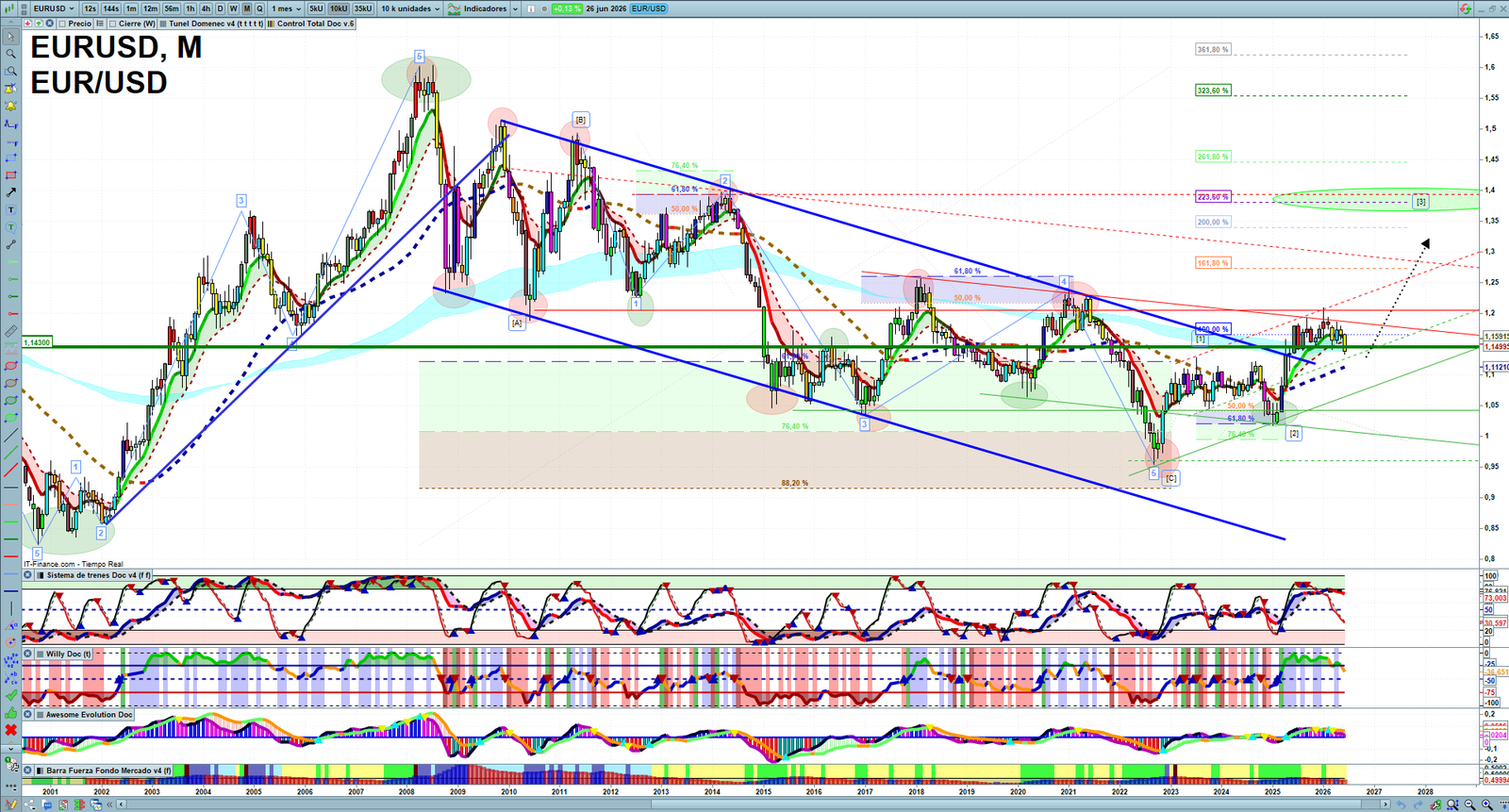Screen dimensions: 1509x812
Task: Click the candlestick chart icon at top left
Action: 10,8
